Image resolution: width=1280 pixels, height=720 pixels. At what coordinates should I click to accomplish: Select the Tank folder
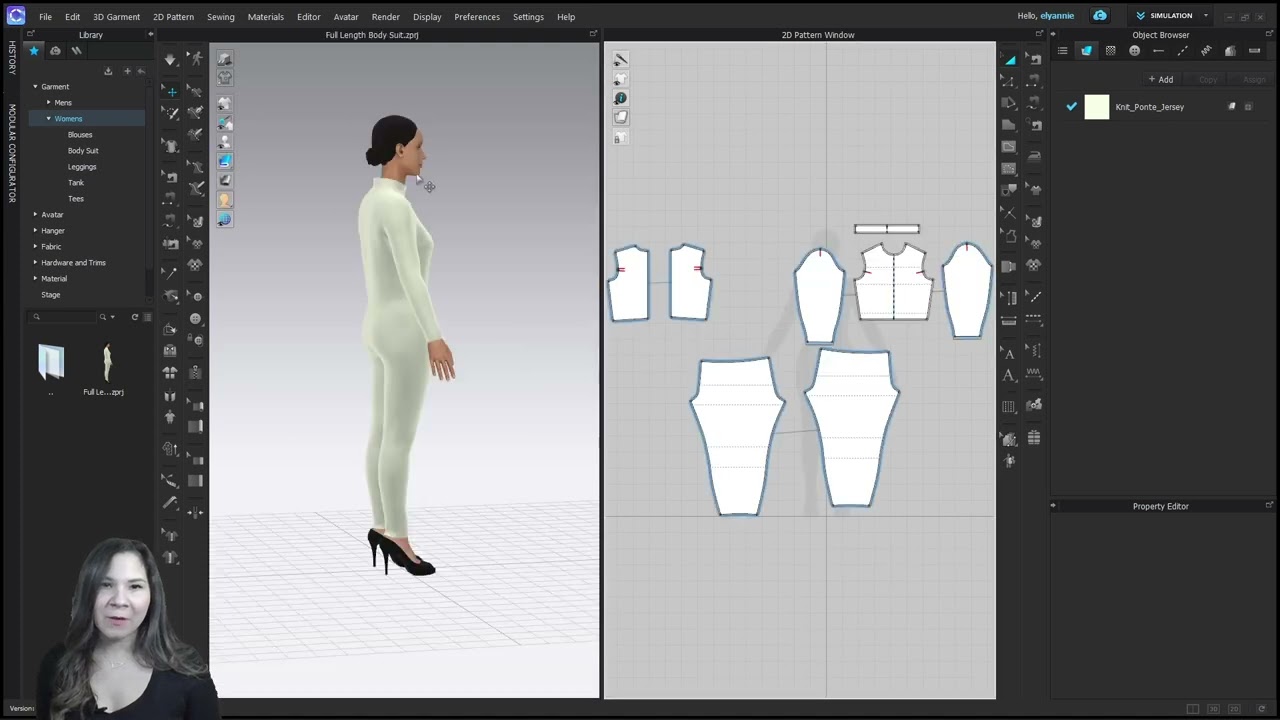pos(76,183)
